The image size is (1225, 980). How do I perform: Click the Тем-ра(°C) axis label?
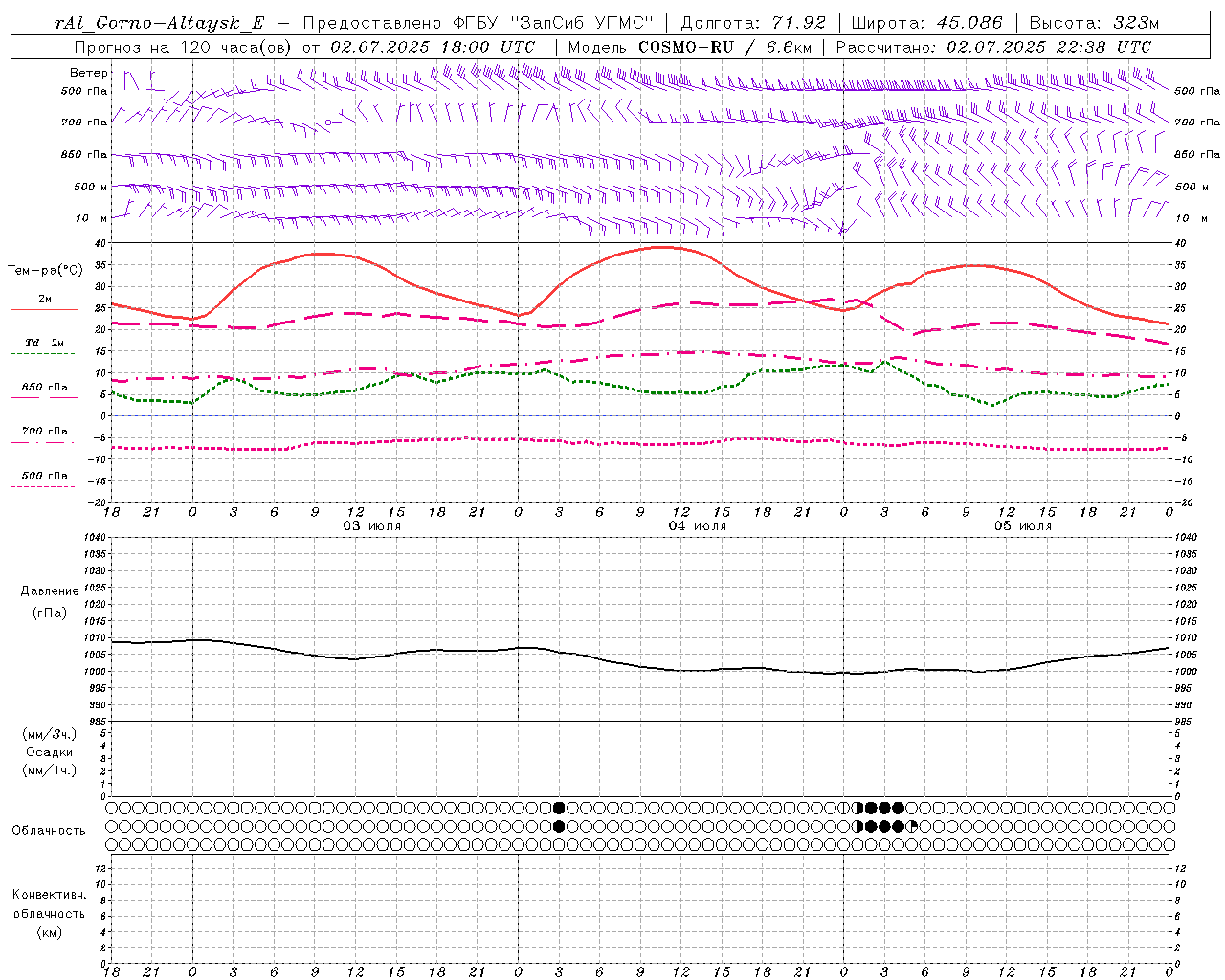(45, 271)
